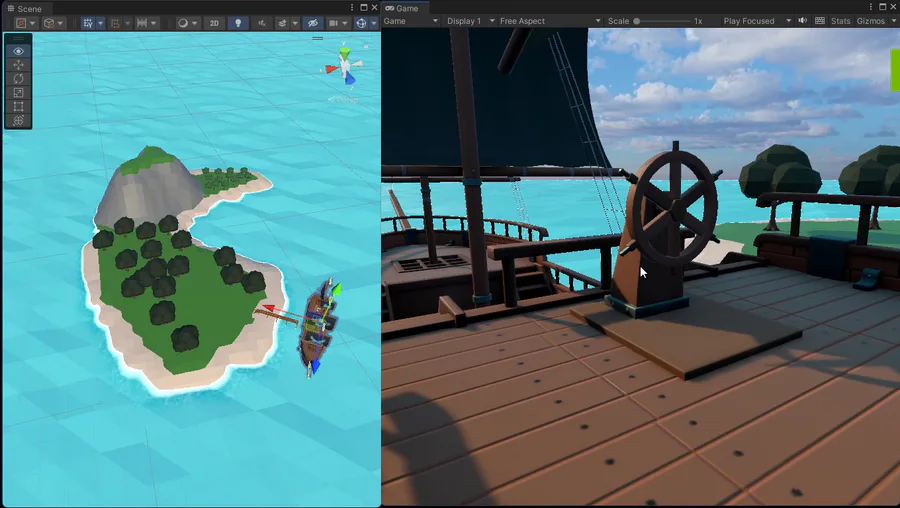The height and width of the screenshot is (508, 900).
Task: Open draw mode dropdown arrow
Action: 195,23
